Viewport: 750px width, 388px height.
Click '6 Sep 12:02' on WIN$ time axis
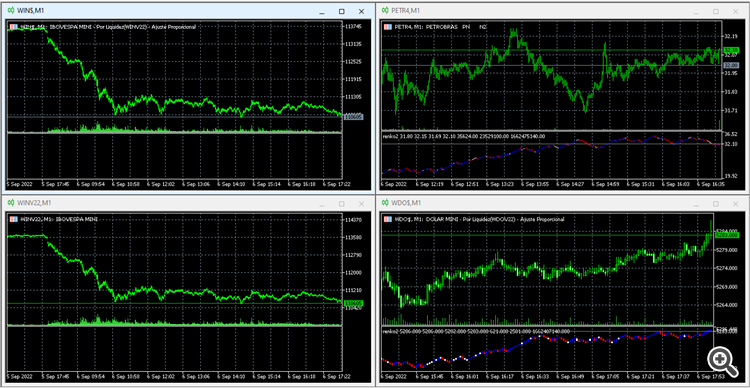pos(160,184)
